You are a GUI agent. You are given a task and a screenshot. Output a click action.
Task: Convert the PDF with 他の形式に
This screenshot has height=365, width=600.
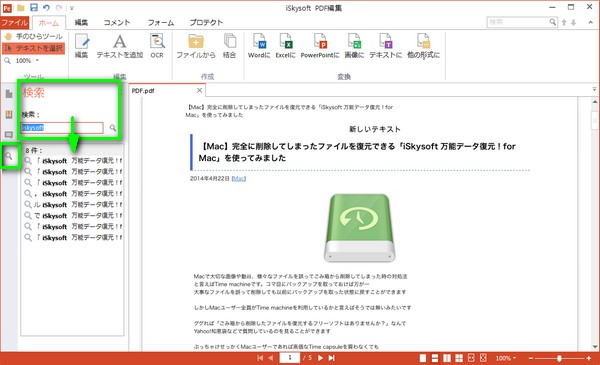[x=423, y=46]
